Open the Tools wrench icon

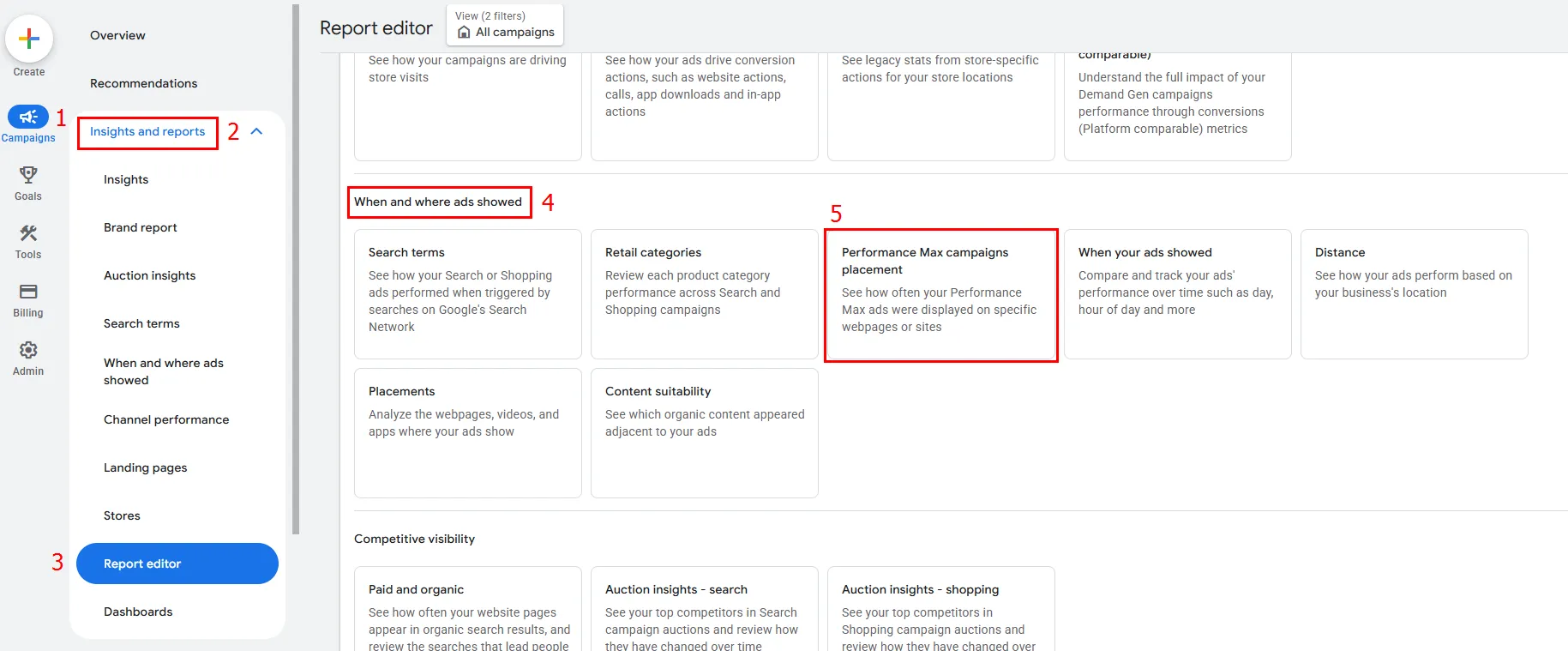point(28,233)
